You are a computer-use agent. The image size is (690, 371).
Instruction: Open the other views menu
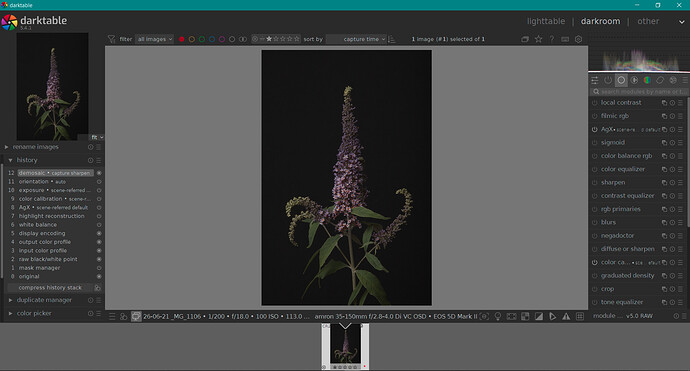pos(648,21)
